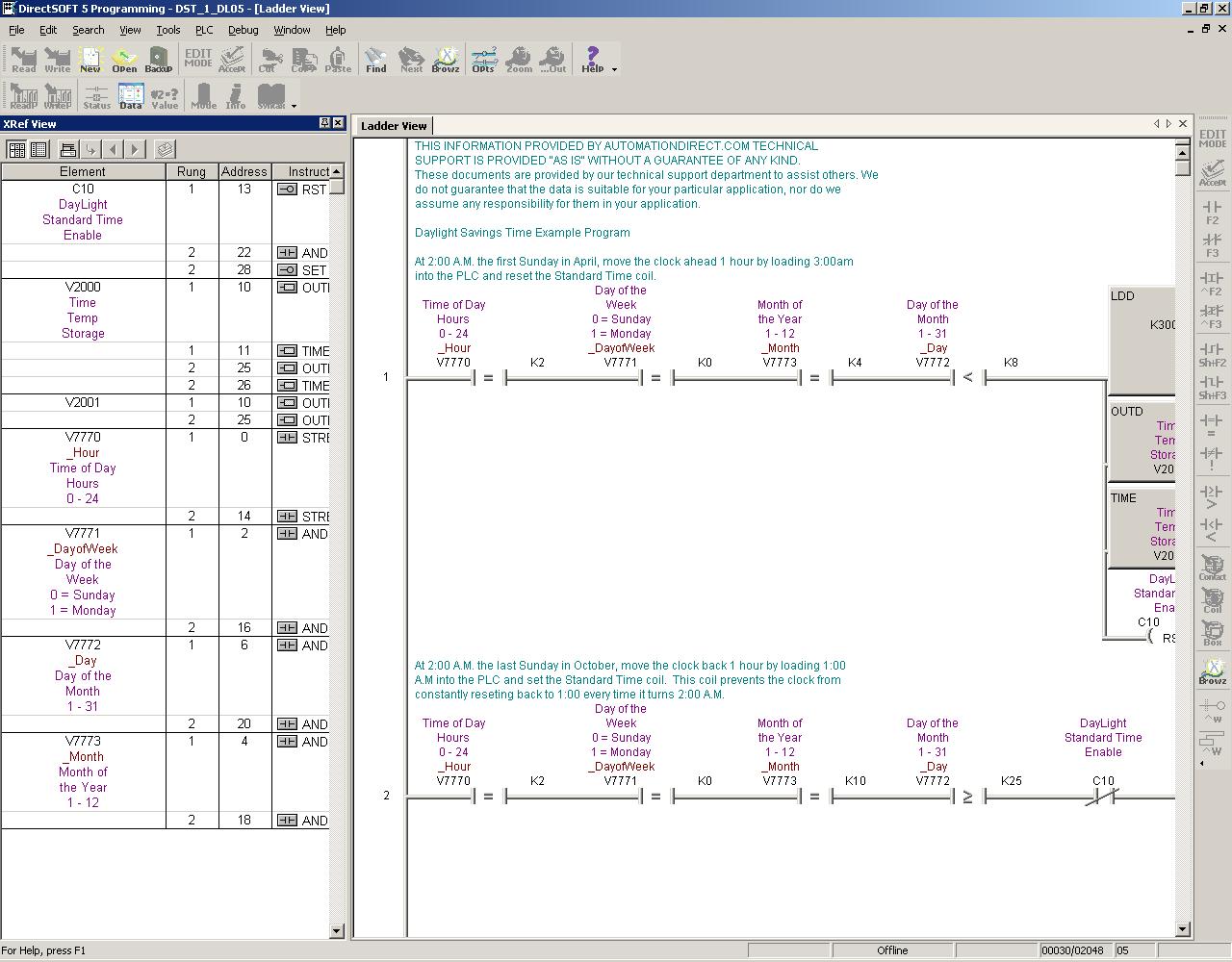Click the Backup toolbar icon
The width and height of the screenshot is (1232, 962).
point(158,60)
